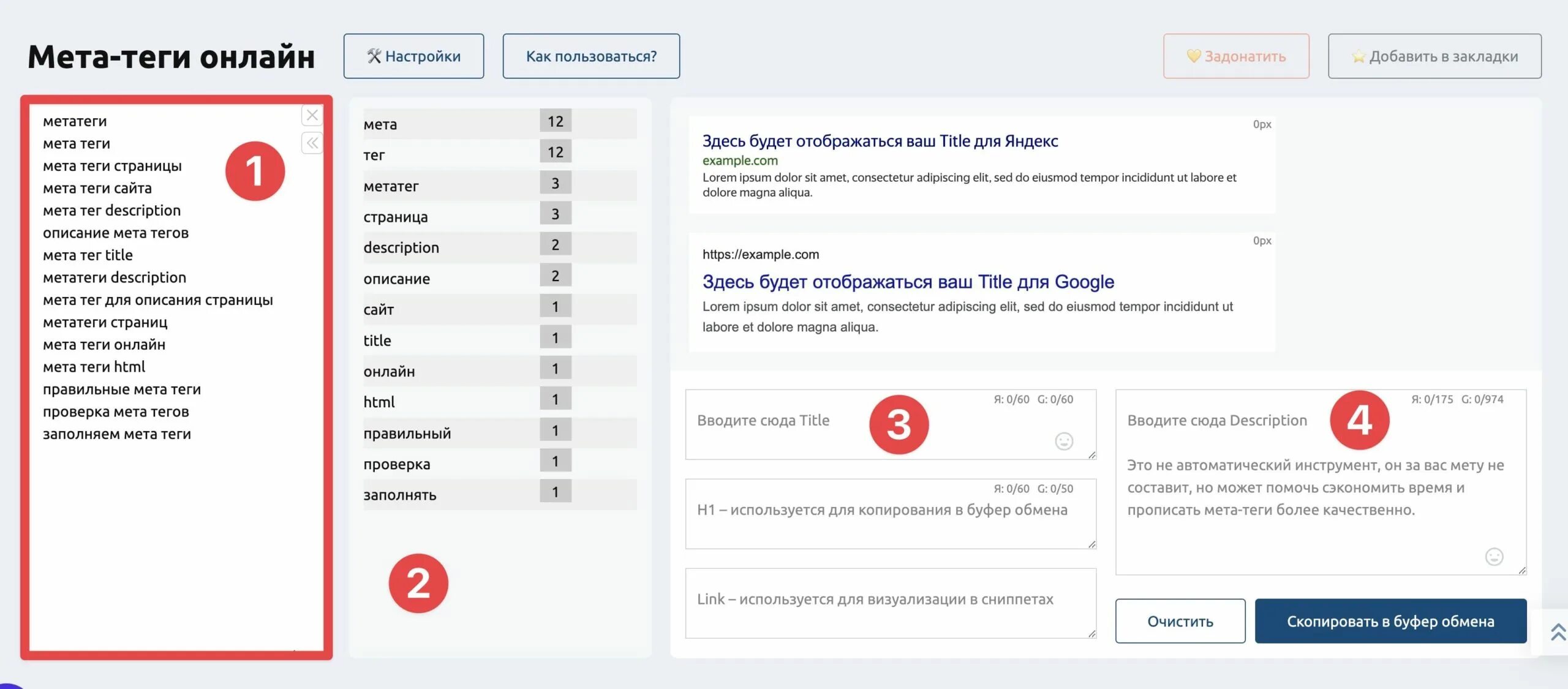This screenshot has height=689, width=1568.
Task: Click the Description textarea resize handle
Action: click(x=1521, y=570)
